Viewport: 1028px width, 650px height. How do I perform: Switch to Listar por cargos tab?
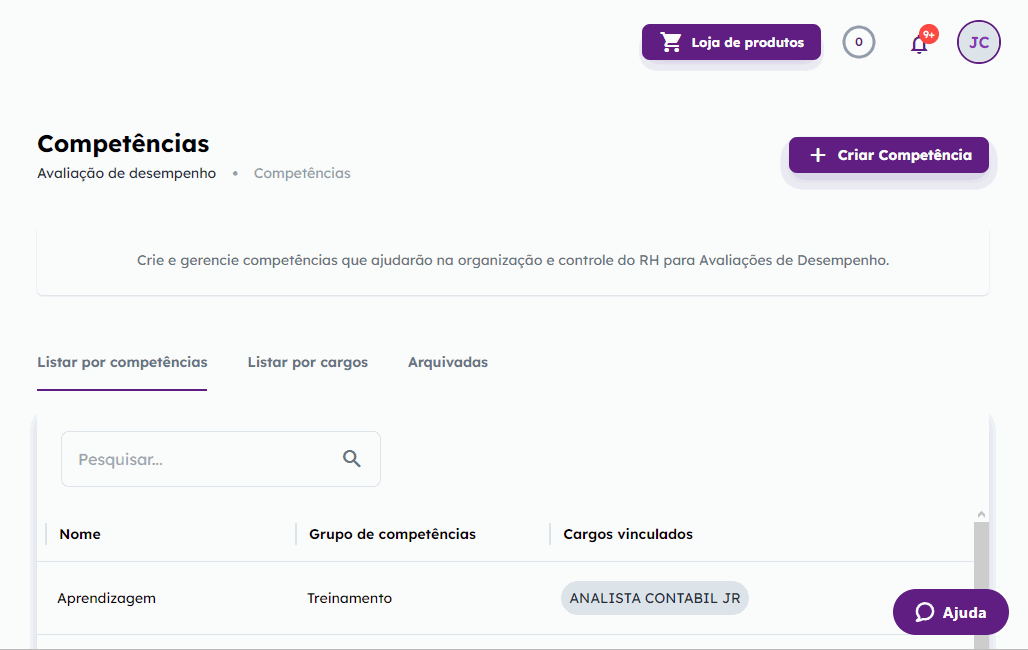(307, 362)
